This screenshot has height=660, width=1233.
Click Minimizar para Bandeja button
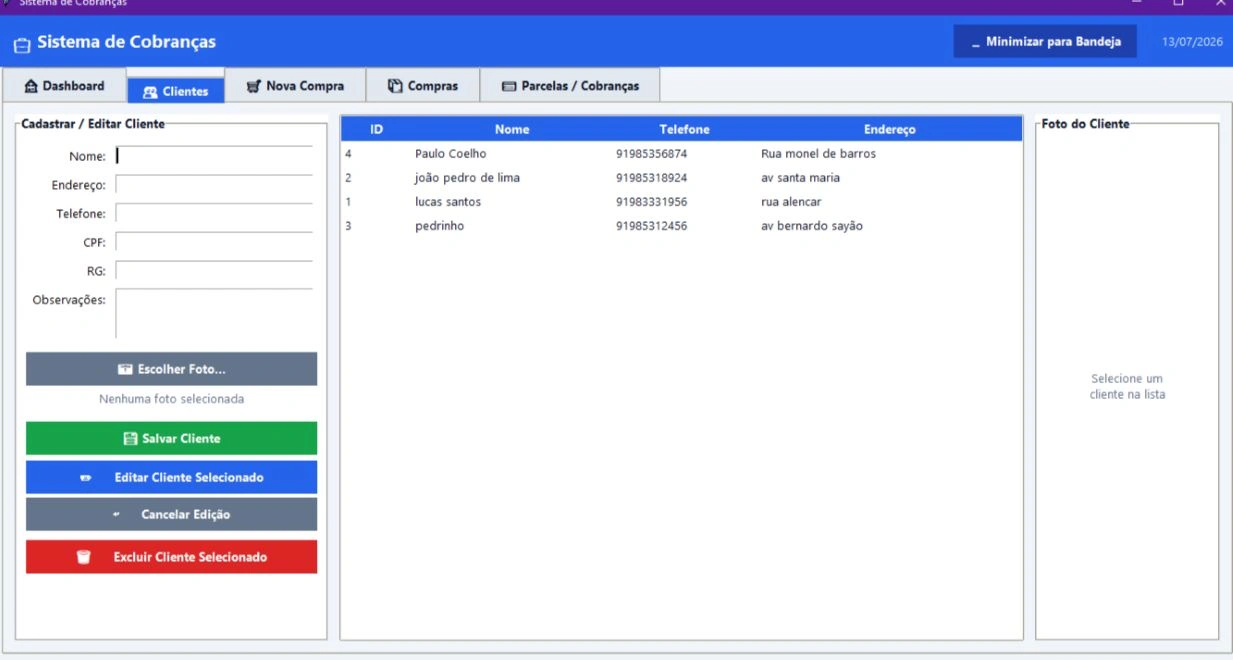point(1045,42)
